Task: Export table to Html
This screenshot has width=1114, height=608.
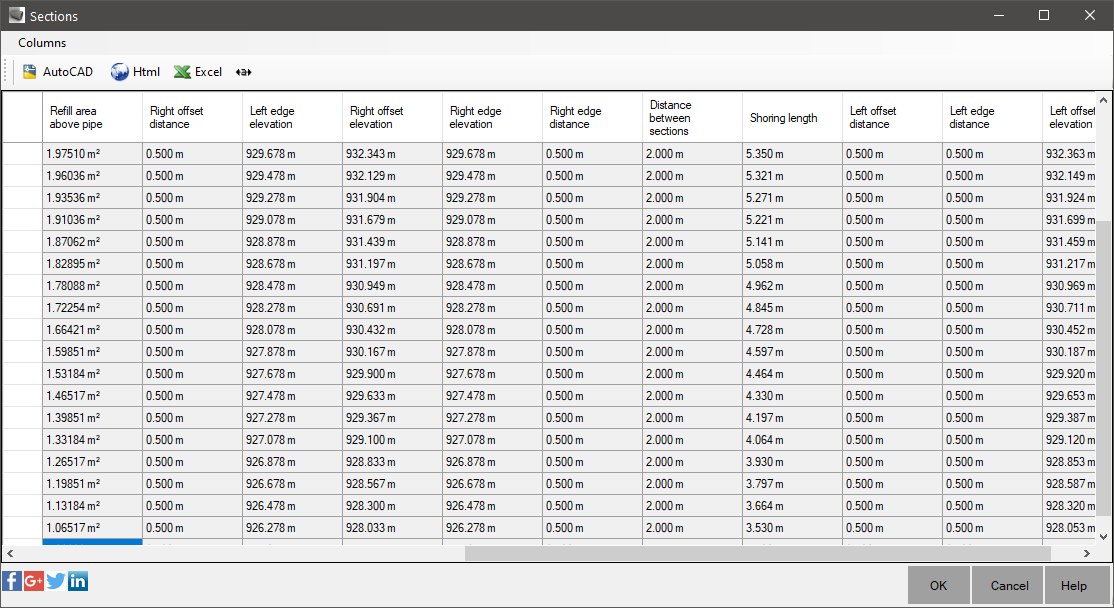Action: (136, 72)
